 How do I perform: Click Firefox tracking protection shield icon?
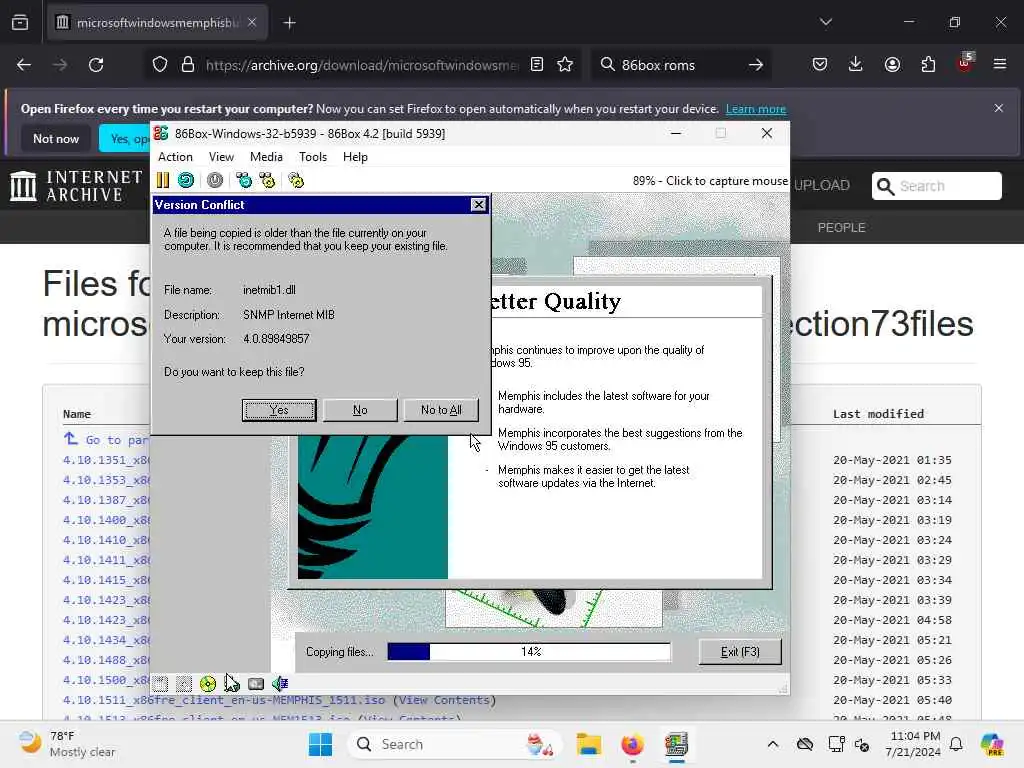160,65
